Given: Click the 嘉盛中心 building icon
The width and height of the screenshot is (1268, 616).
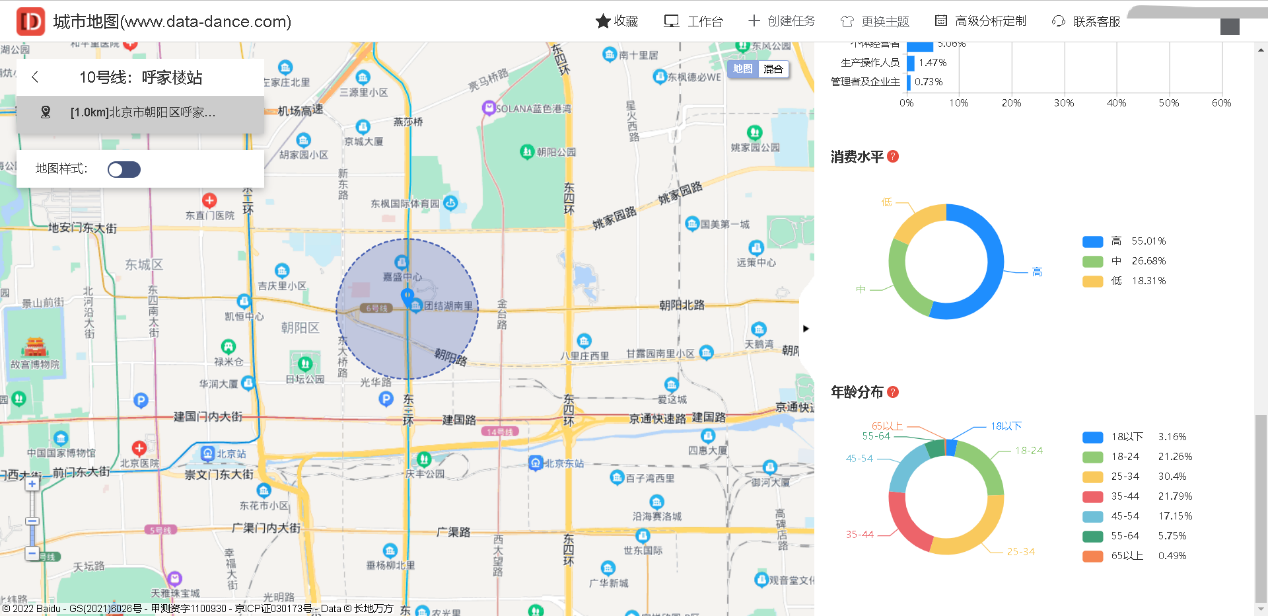Looking at the screenshot, I should [402, 263].
